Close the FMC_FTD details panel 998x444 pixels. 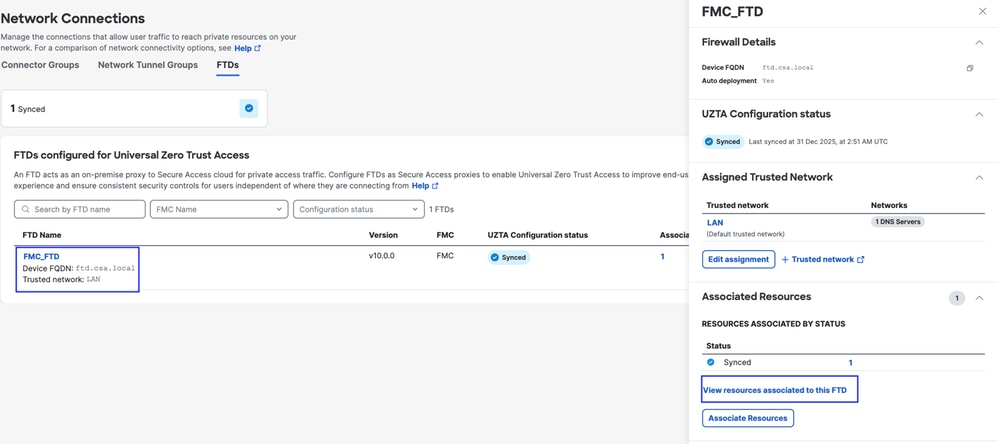[981, 11]
